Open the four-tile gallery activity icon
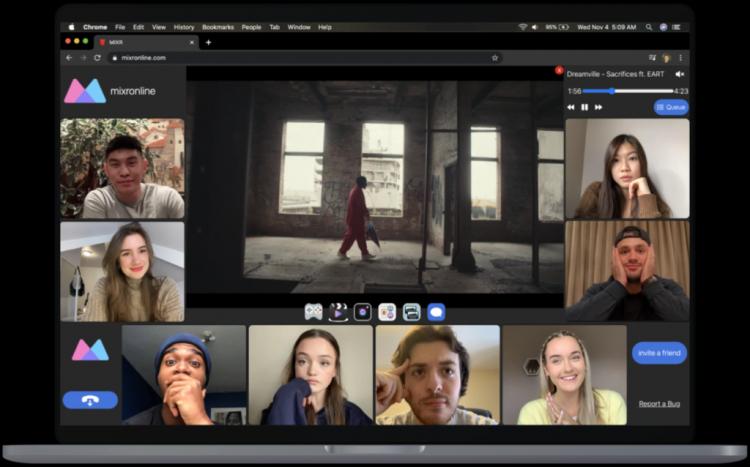The height and width of the screenshot is (467, 750). [387, 312]
